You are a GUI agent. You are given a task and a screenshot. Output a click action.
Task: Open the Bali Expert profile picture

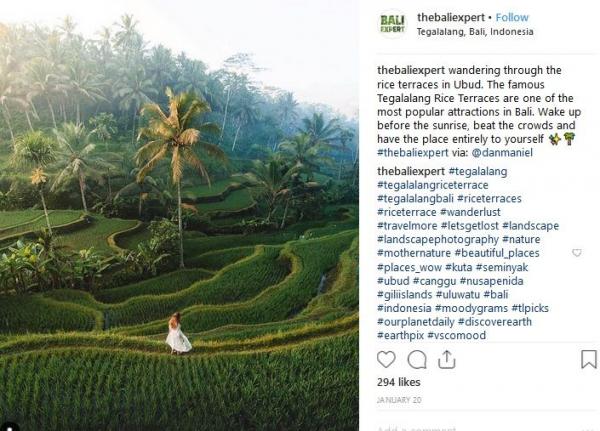[392, 22]
